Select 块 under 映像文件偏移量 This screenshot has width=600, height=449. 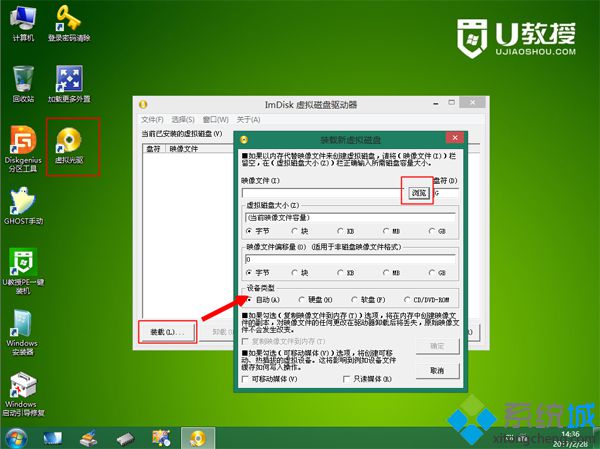point(300,273)
